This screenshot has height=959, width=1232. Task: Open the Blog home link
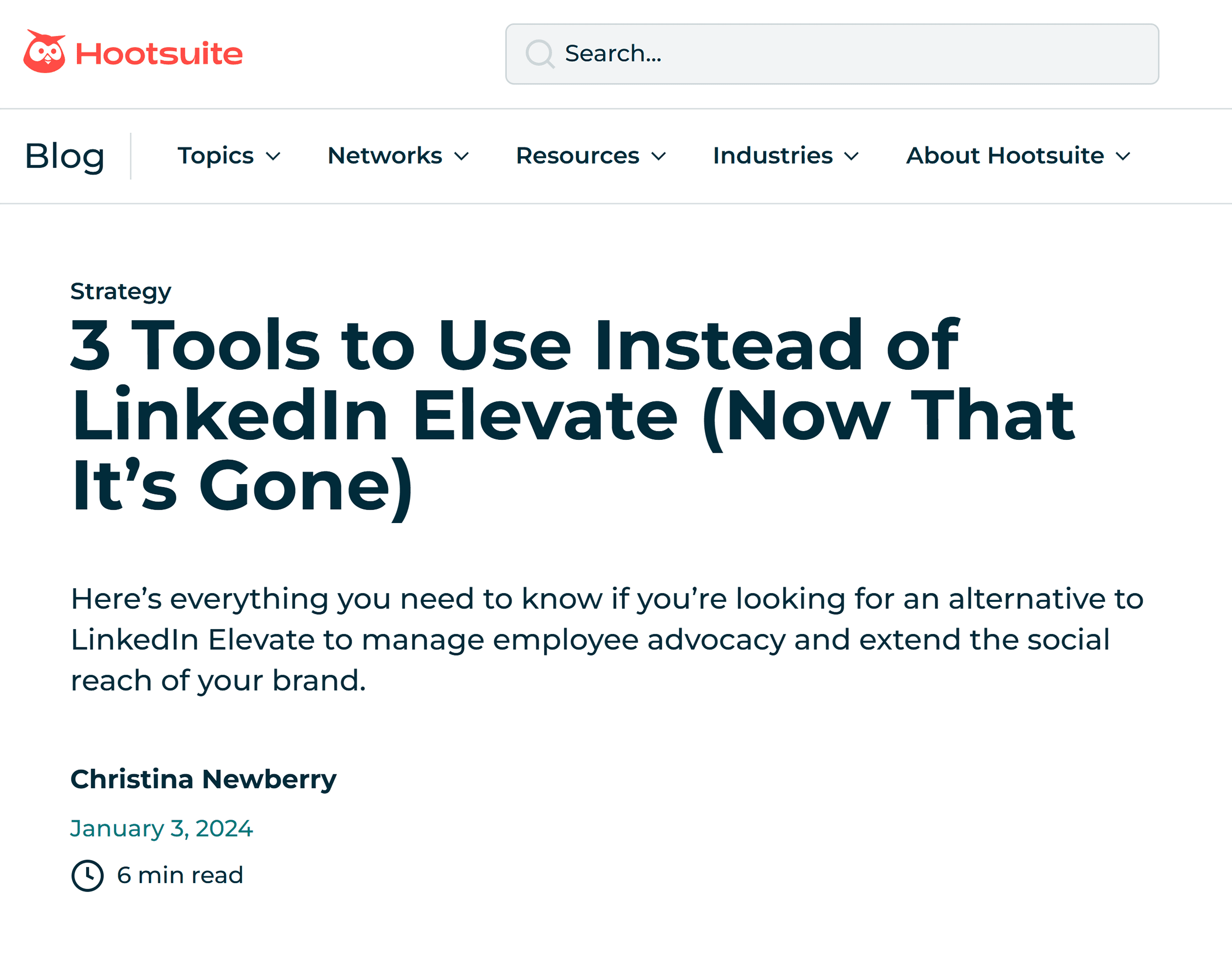[65, 156]
